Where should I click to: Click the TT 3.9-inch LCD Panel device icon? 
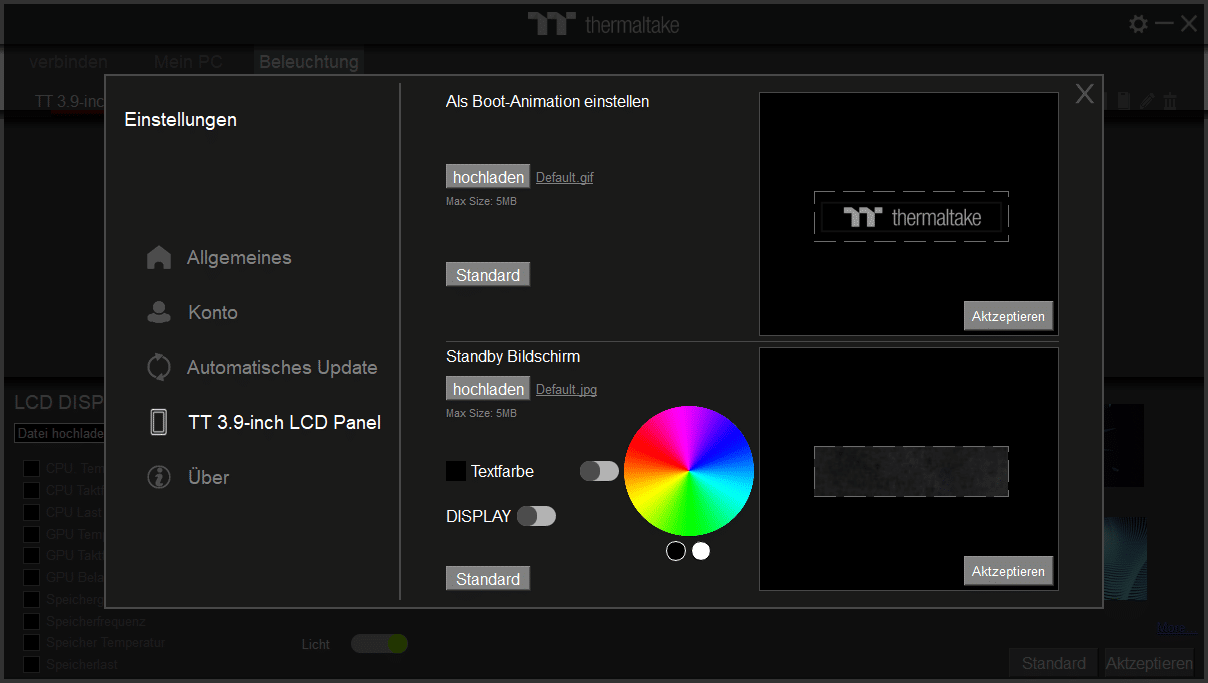(x=158, y=422)
